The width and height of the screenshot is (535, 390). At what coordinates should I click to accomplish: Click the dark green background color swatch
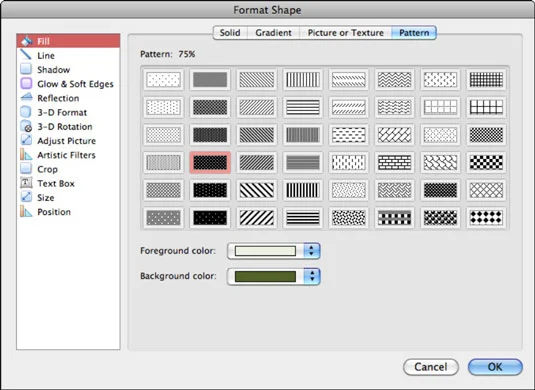pyautogui.click(x=265, y=276)
